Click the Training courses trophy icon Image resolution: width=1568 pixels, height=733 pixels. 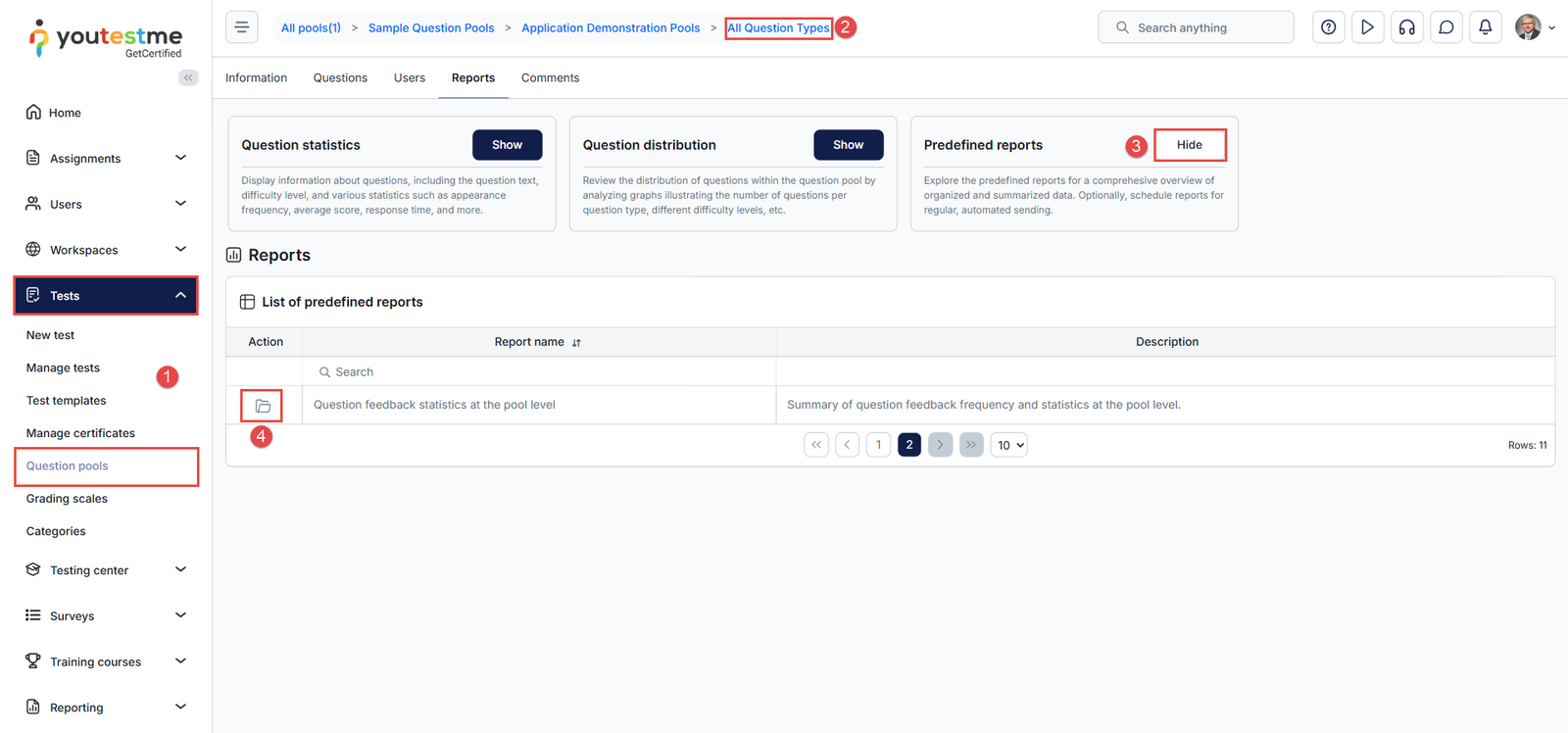tap(33, 660)
